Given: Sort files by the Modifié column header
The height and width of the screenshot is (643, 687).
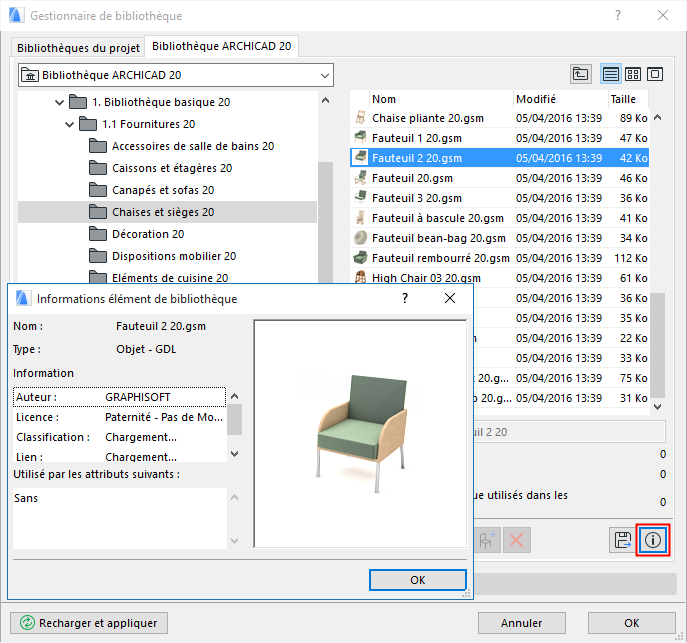Looking at the screenshot, I should click(560, 99).
